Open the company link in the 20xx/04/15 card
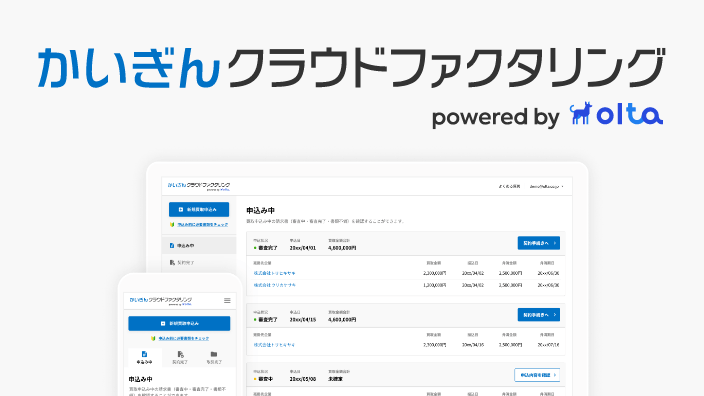The height and width of the screenshot is (396, 704). coord(274,345)
